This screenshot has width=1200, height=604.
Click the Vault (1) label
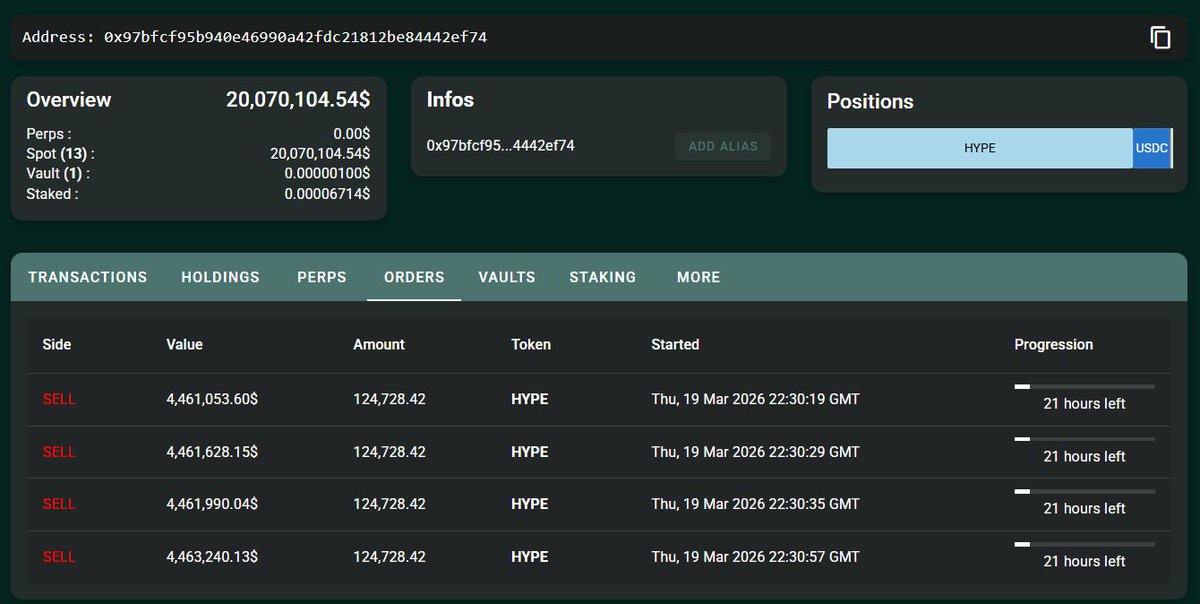click(58, 174)
